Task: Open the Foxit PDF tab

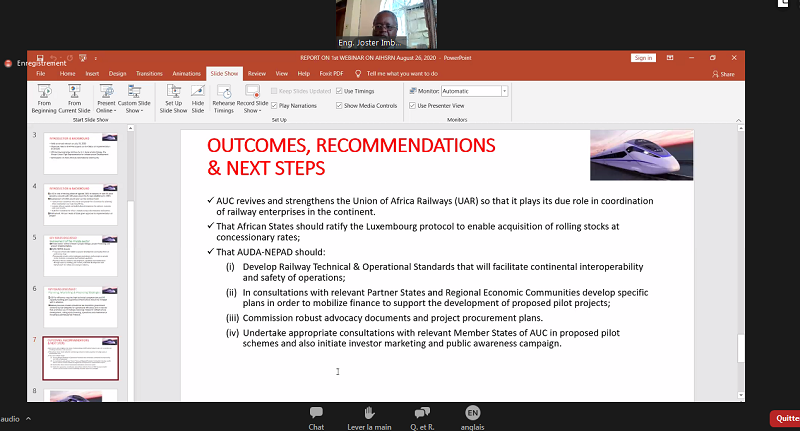Action: [331, 74]
